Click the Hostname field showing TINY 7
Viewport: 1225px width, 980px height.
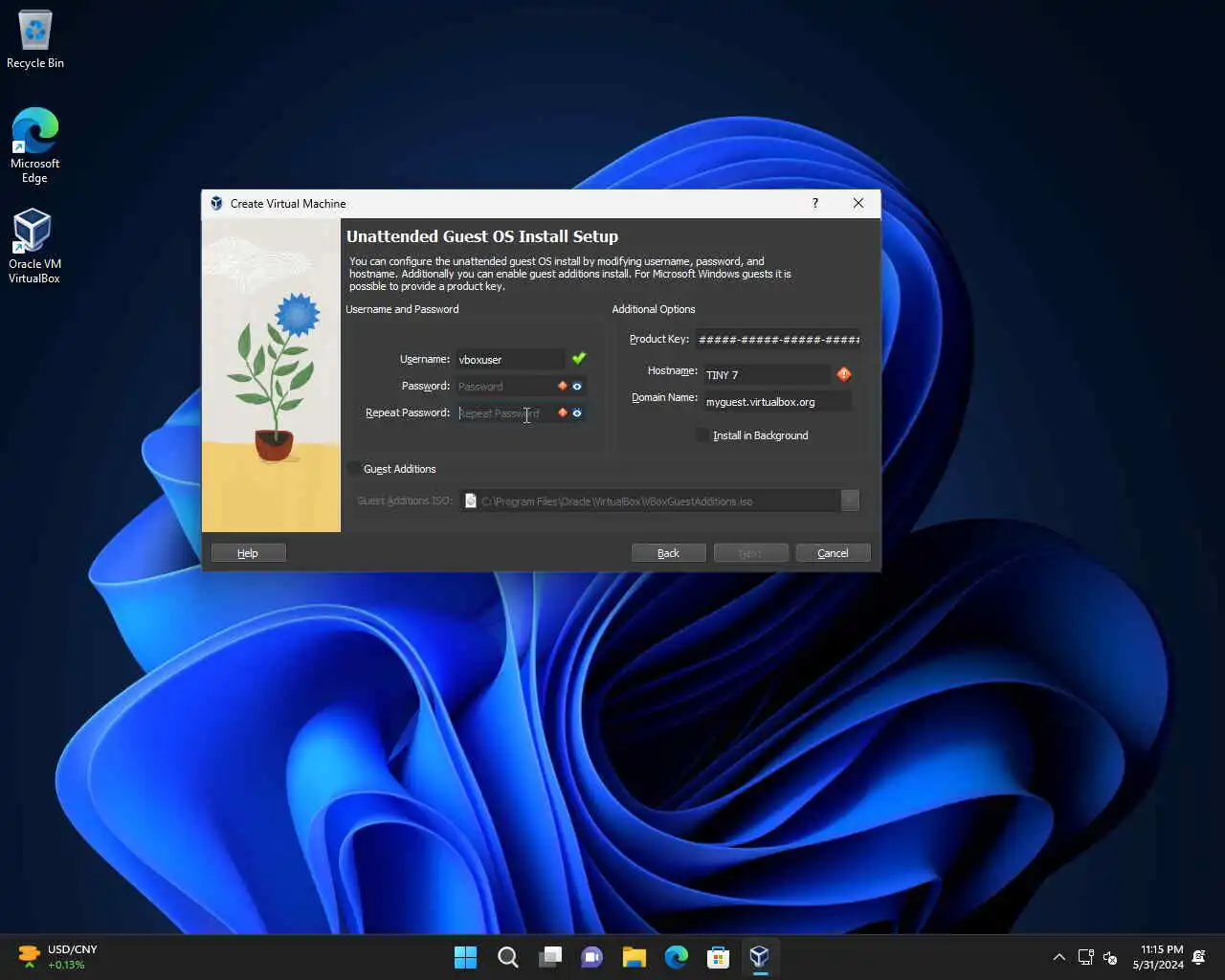point(767,374)
